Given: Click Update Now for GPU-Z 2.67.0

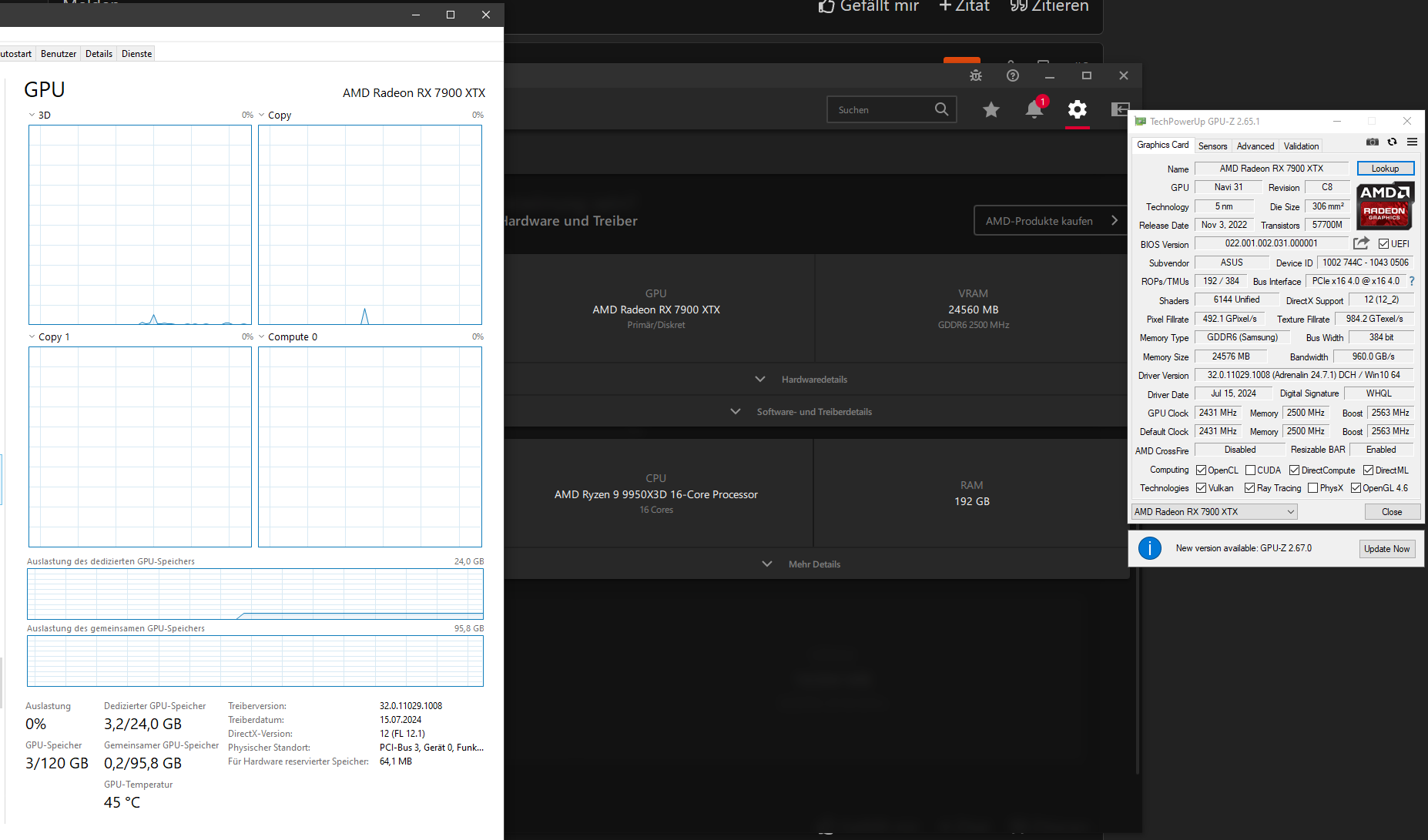Looking at the screenshot, I should [1386, 549].
